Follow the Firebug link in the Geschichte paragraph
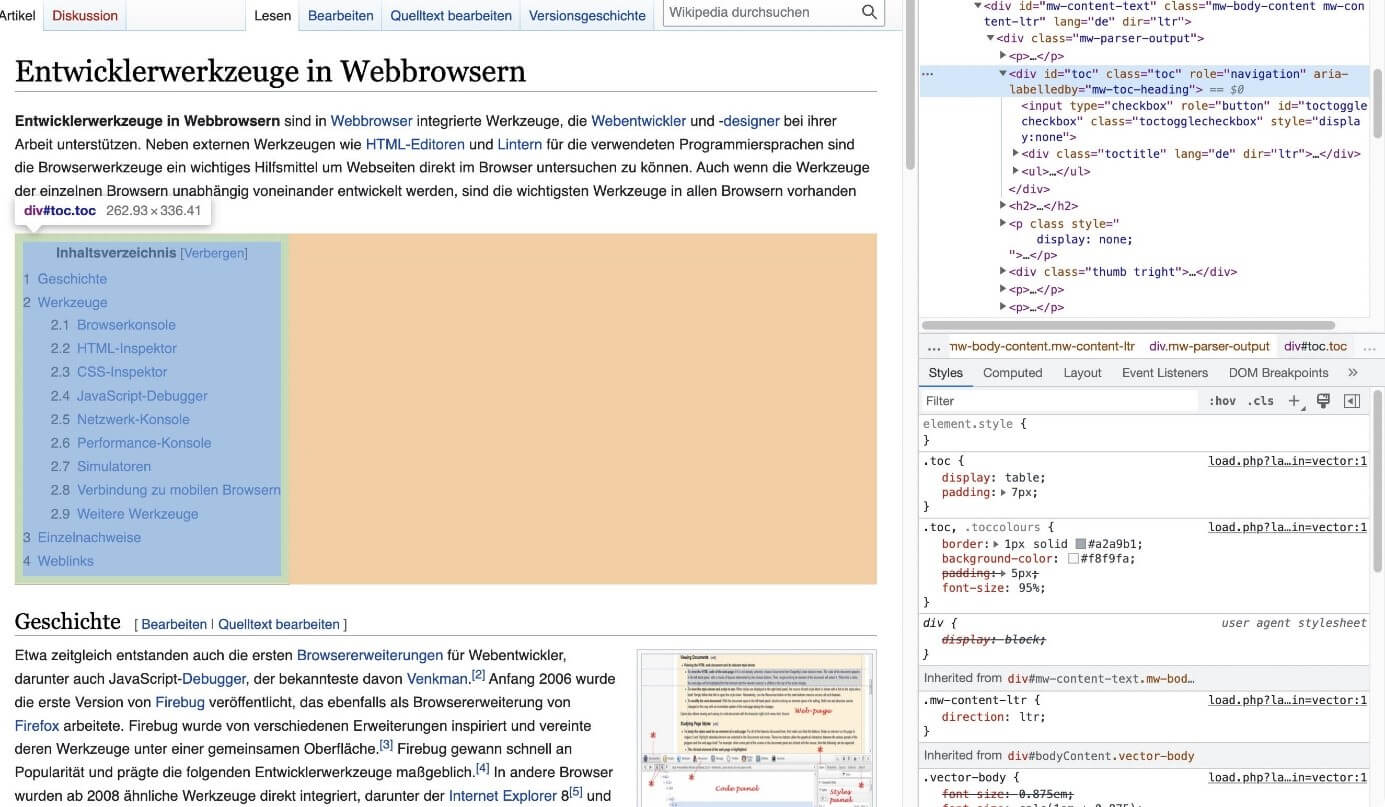The height and width of the screenshot is (807, 1385). [180, 703]
